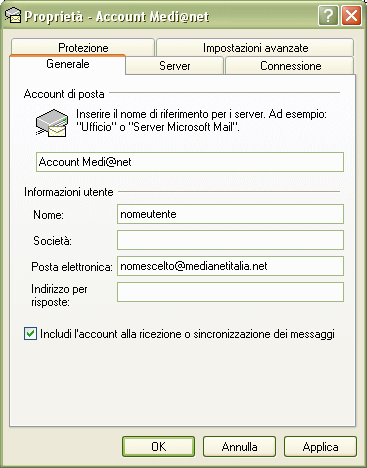367x468 pixels.
Task: Focus the empty Società field
Action: click(x=230, y=240)
